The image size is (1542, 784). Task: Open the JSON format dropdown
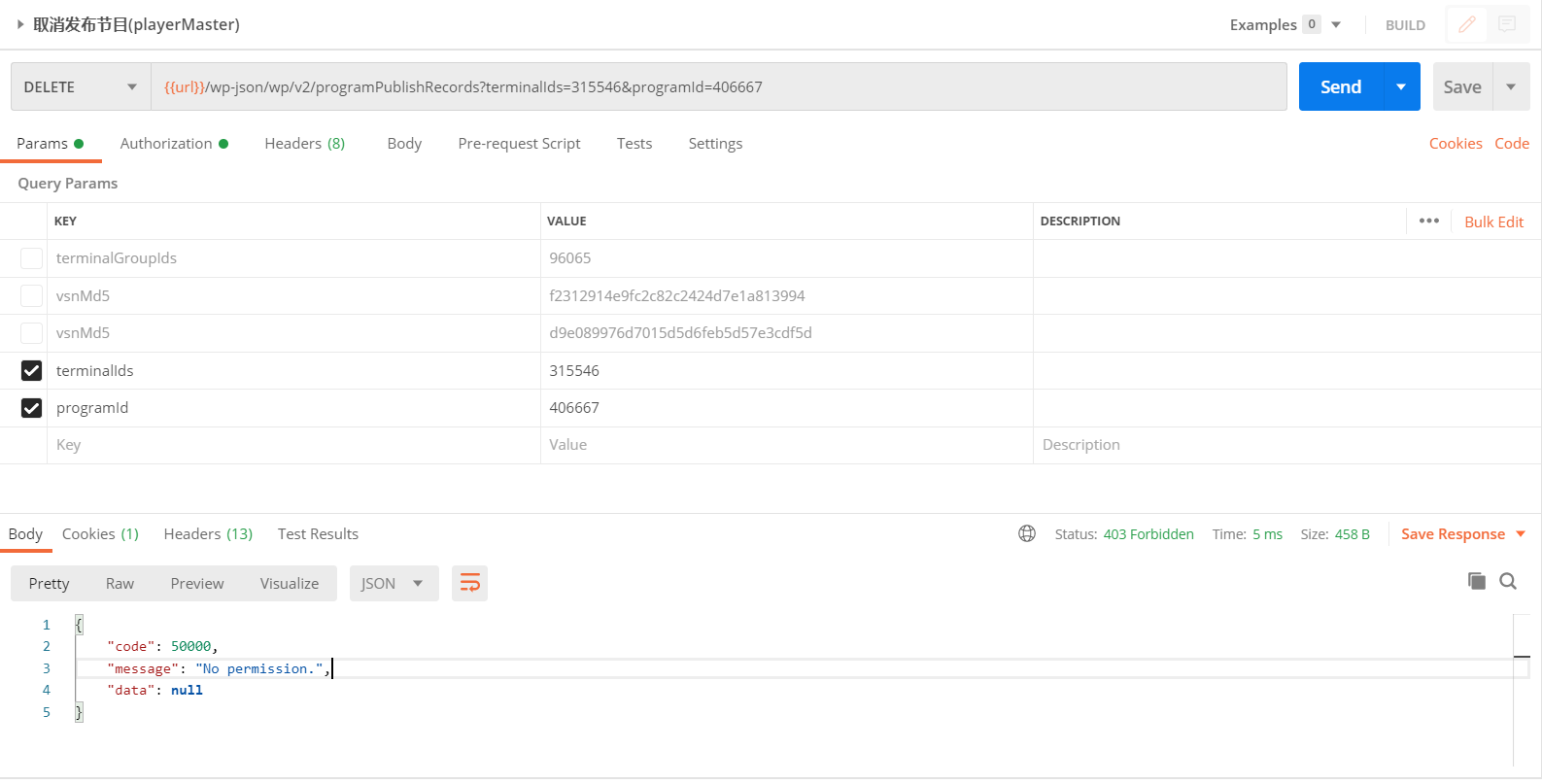[x=393, y=583]
